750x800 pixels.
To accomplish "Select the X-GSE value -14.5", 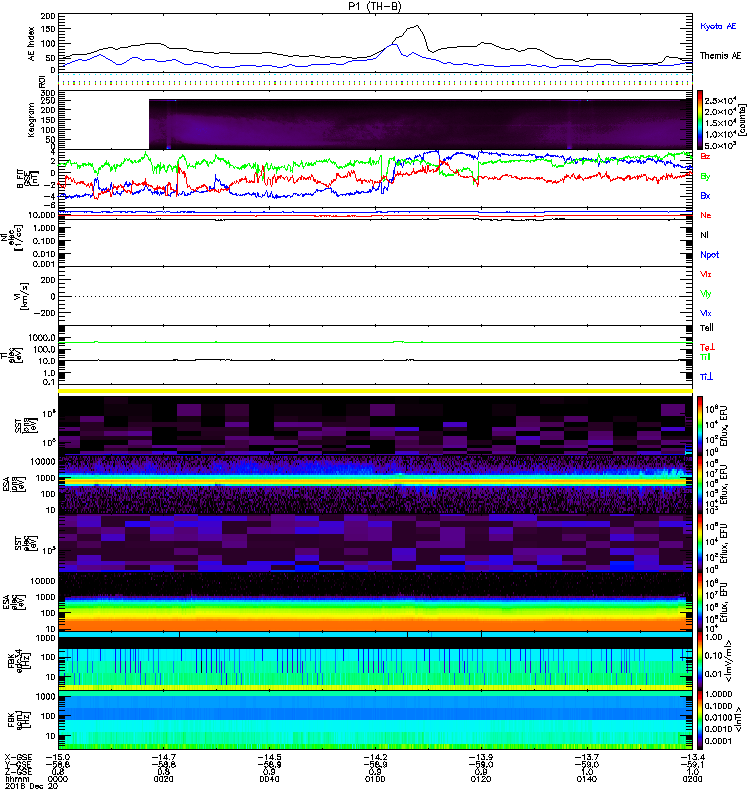I will [x=269, y=757].
